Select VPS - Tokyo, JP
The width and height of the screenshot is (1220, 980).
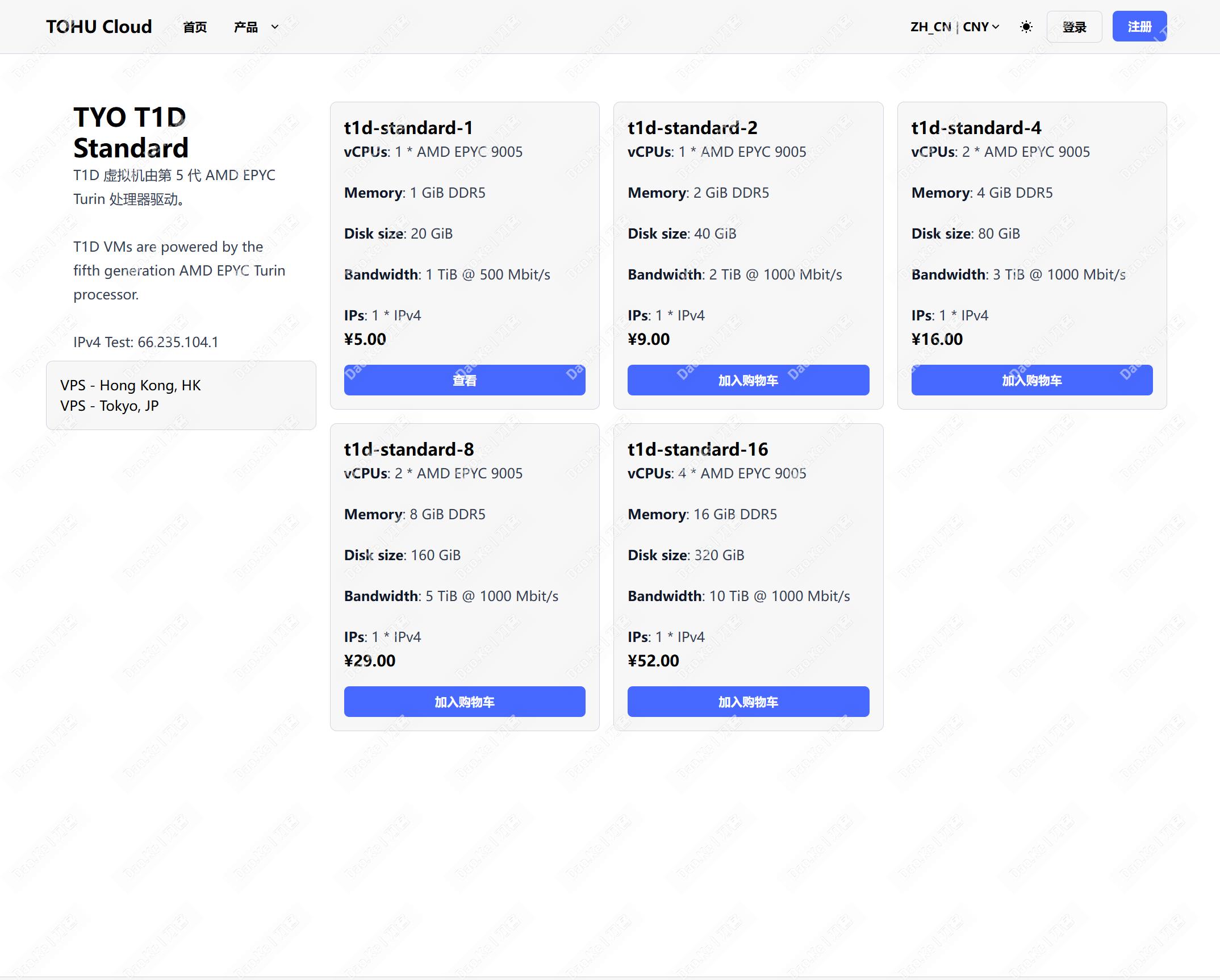click(x=109, y=406)
